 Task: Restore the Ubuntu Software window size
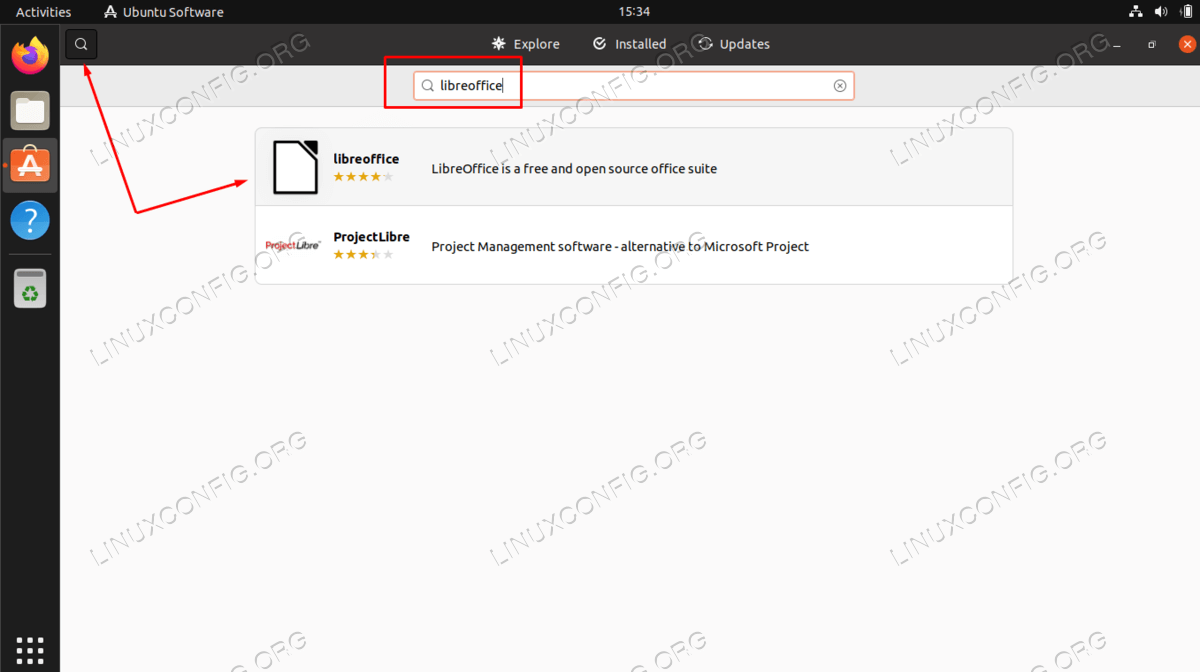(x=1152, y=45)
